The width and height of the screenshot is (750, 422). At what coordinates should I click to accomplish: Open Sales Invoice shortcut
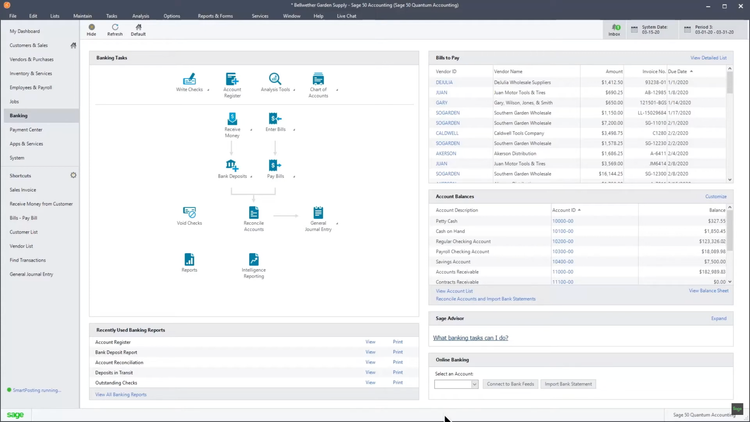(22, 190)
